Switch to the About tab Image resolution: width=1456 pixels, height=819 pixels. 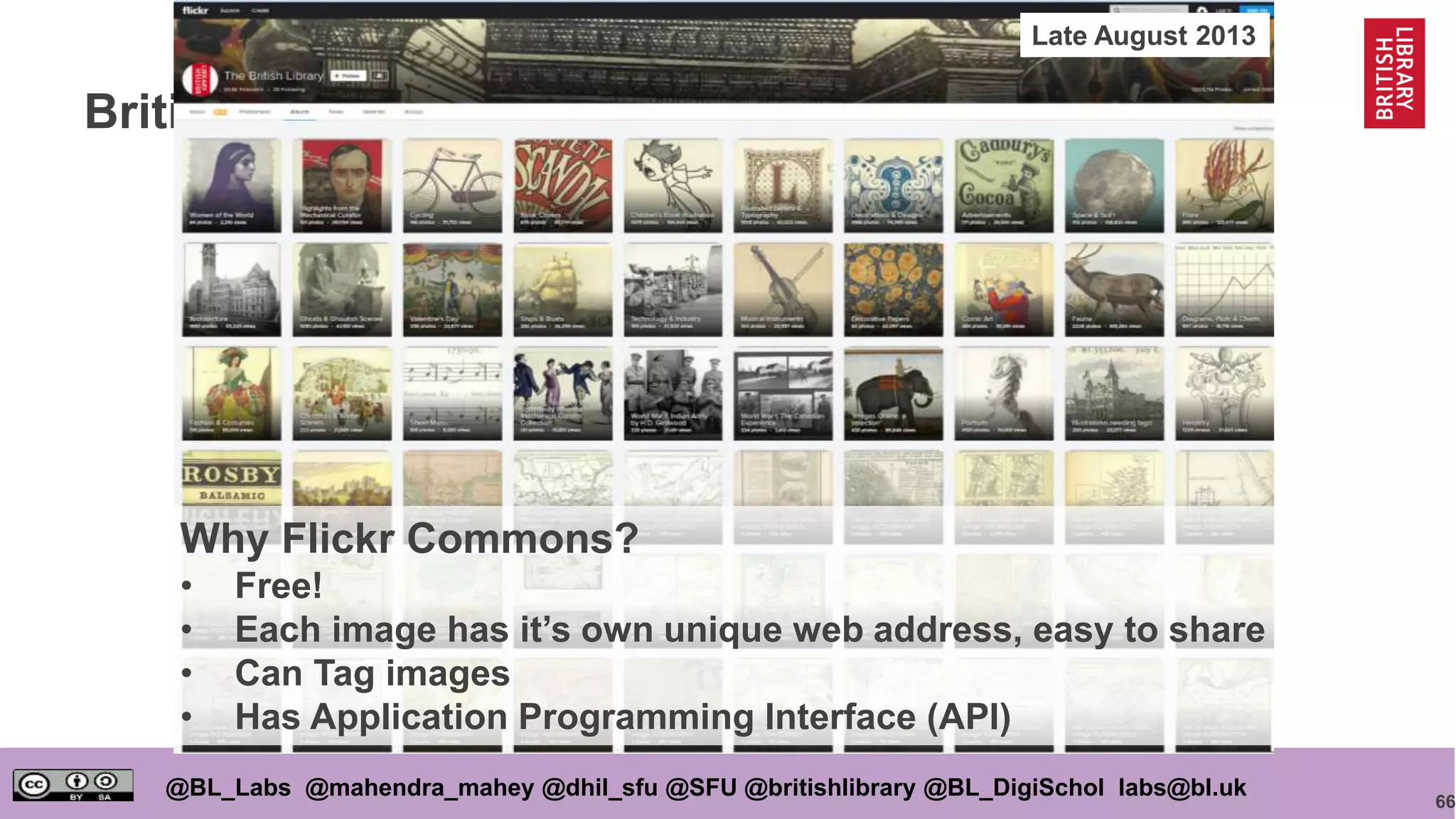pos(197,112)
